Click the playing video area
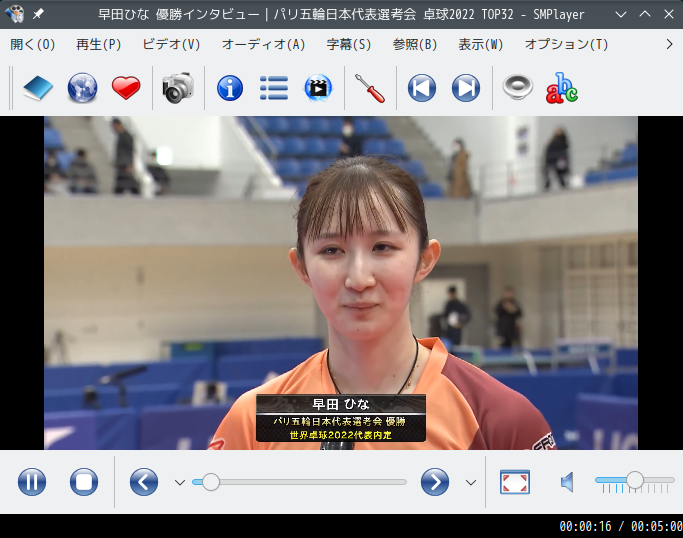 341,283
